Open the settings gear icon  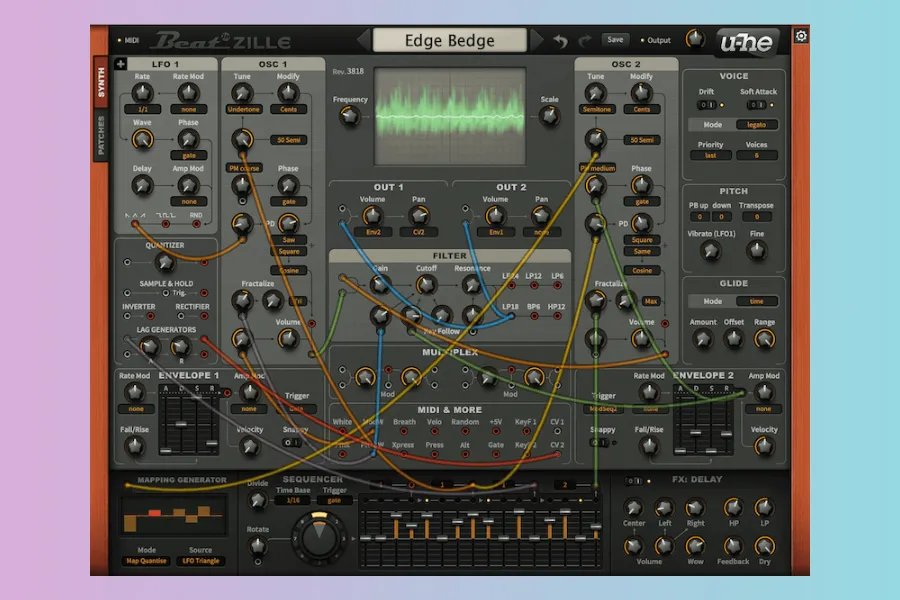801,36
